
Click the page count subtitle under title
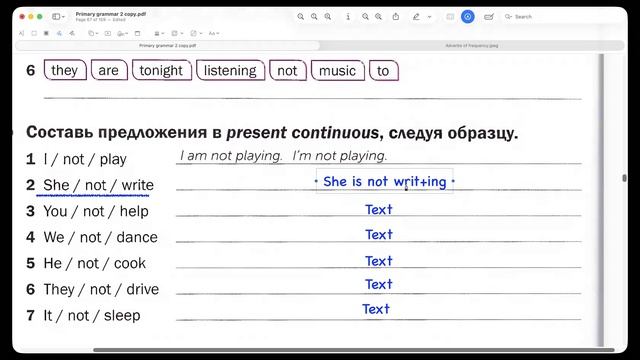[100, 20]
